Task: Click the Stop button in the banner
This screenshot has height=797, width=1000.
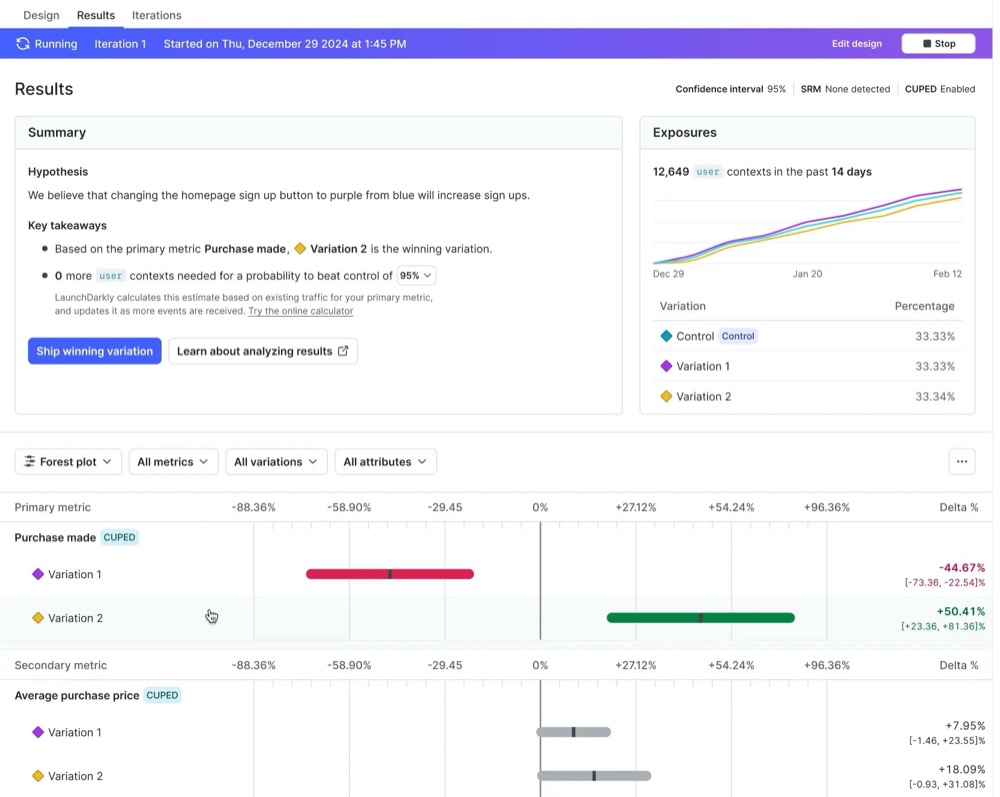Action: [x=938, y=43]
